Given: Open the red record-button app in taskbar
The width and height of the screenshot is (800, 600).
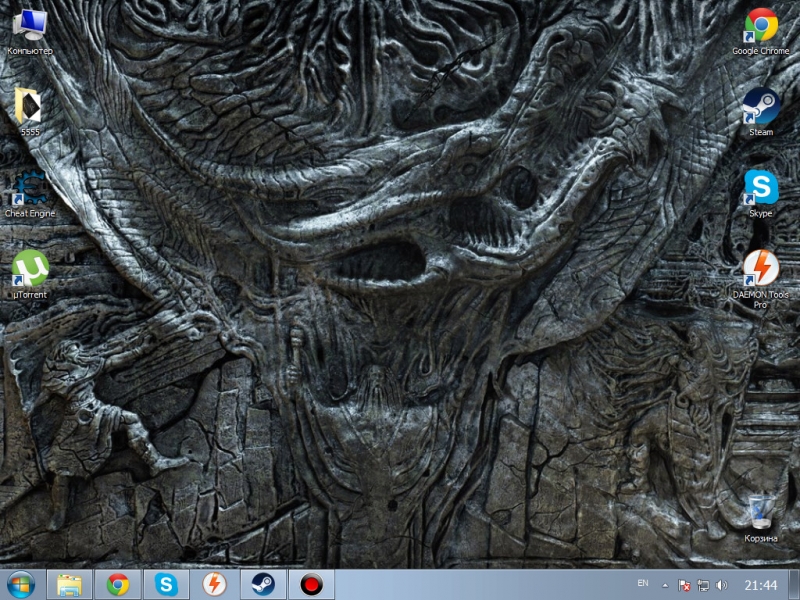Looking at the screenshot, I should coord(312,585).
